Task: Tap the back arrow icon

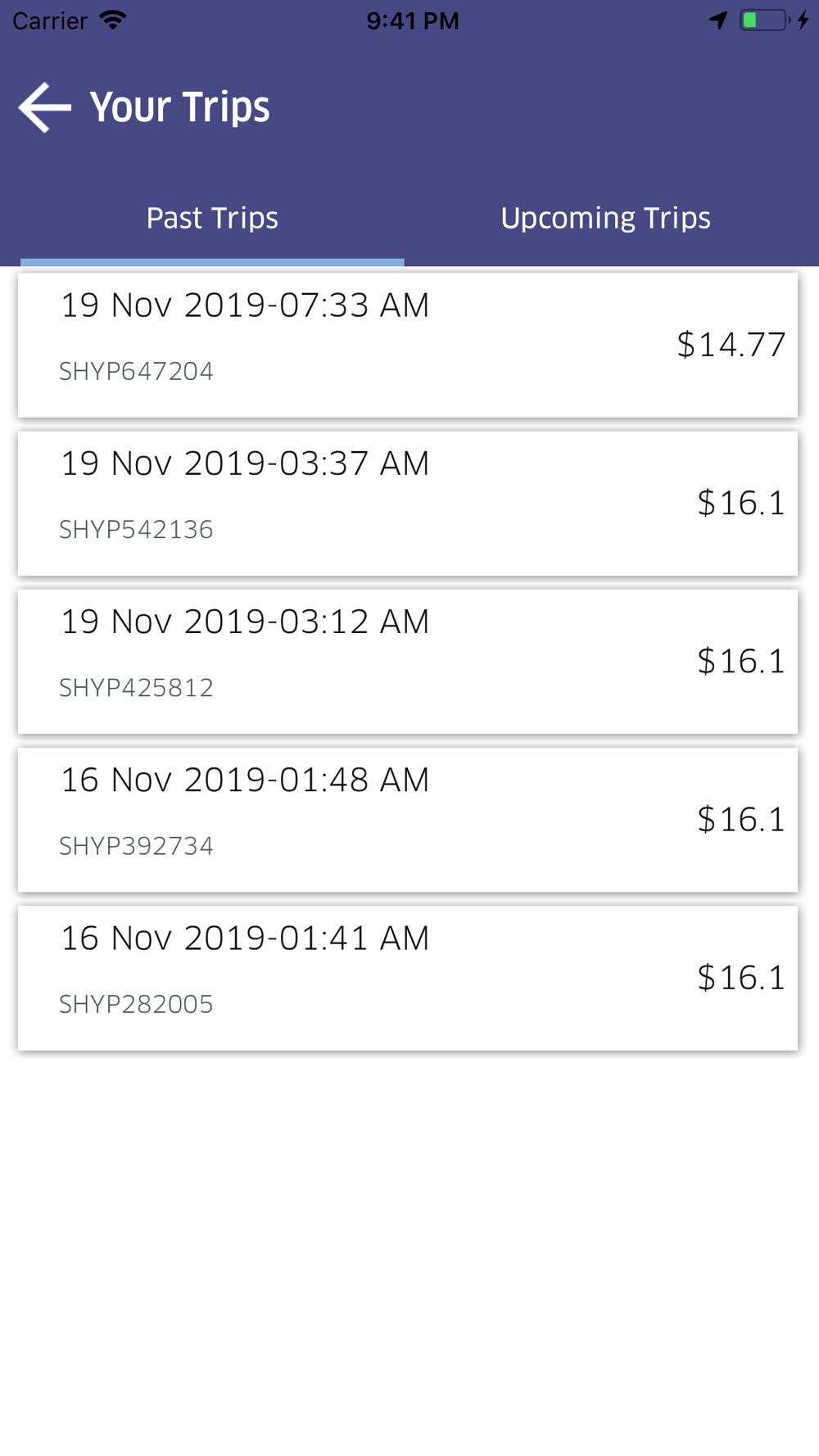Action: point(45,107)
